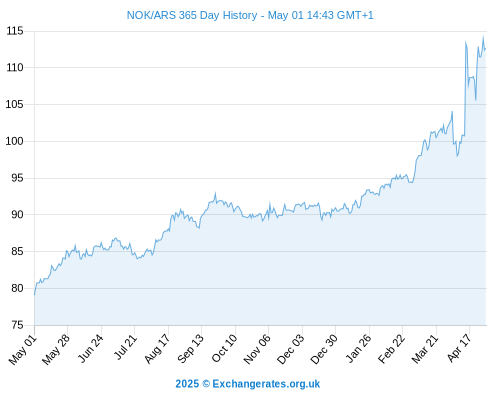This screenshot has width=495, height=400.
Task: Select the Dec 30 x-axis label
Action: [323, 350]
